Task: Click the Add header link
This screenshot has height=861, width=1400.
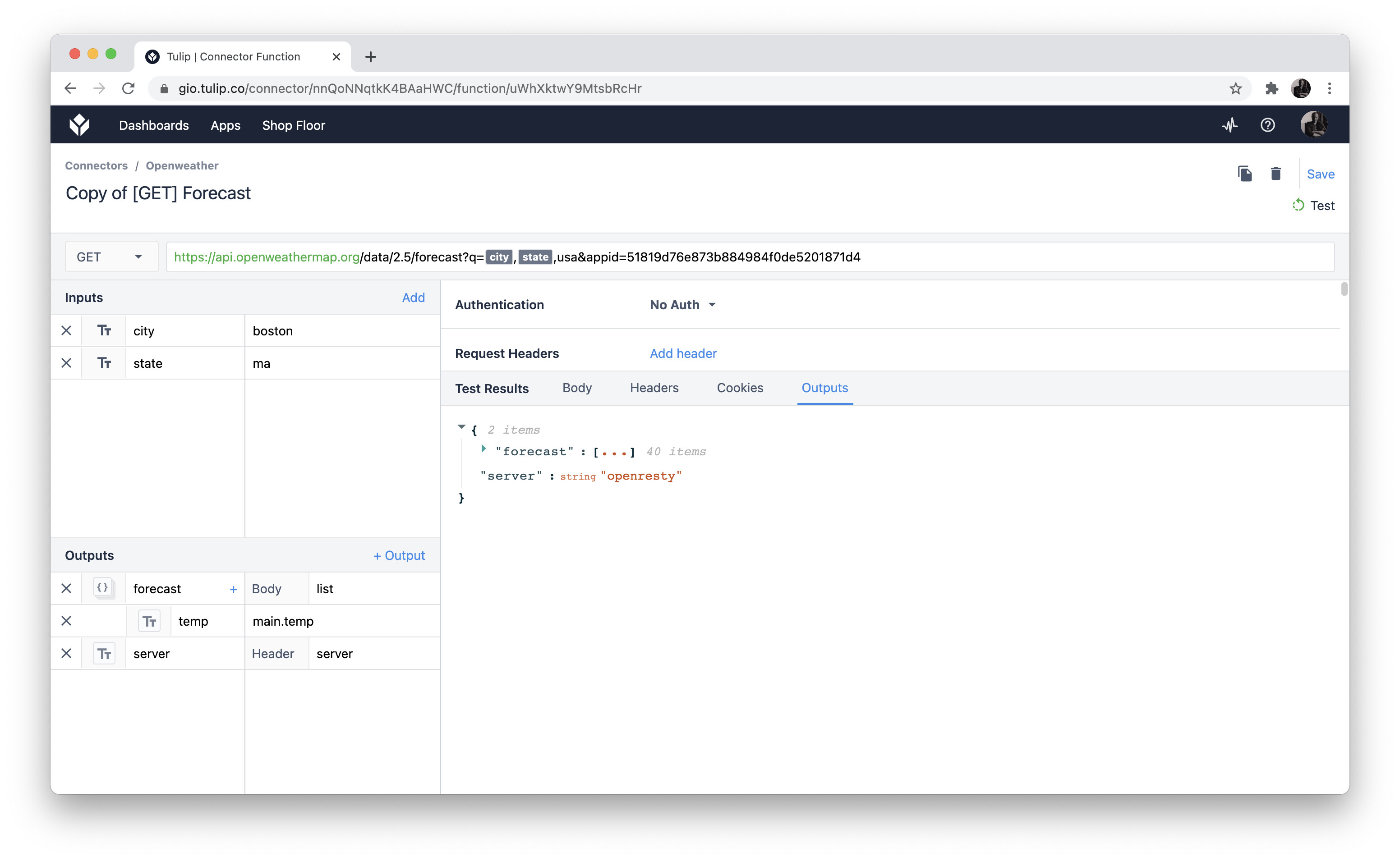Action: coord(683,353)
